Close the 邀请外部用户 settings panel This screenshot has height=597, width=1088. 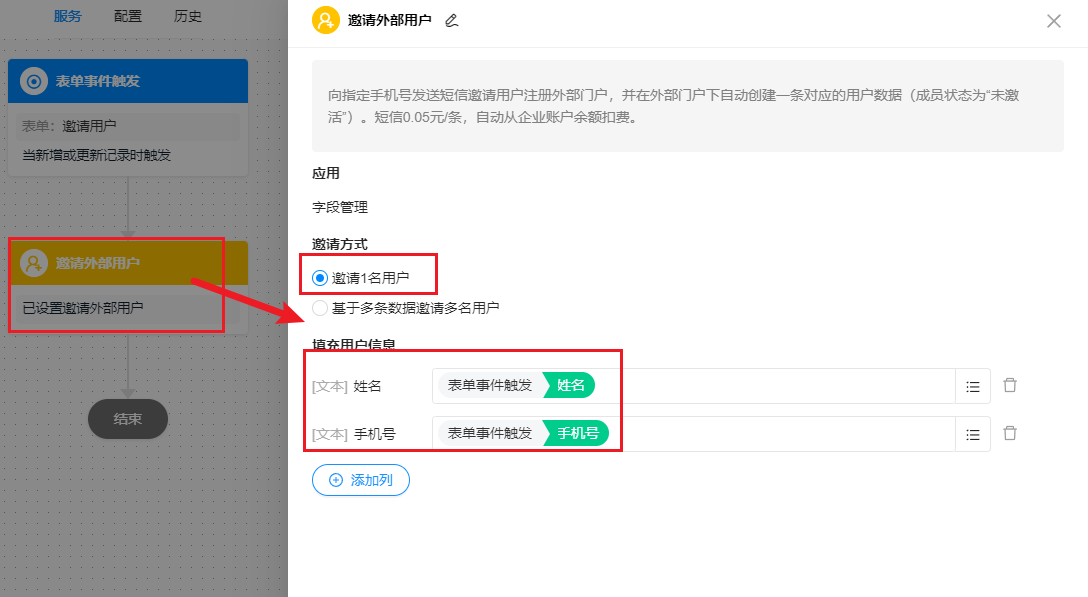tap(1053, 20)
